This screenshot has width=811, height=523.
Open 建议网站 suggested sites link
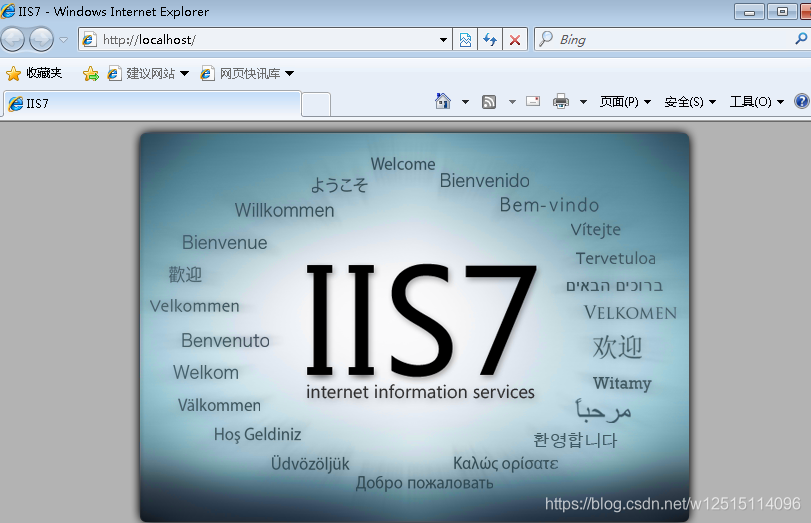141,73
